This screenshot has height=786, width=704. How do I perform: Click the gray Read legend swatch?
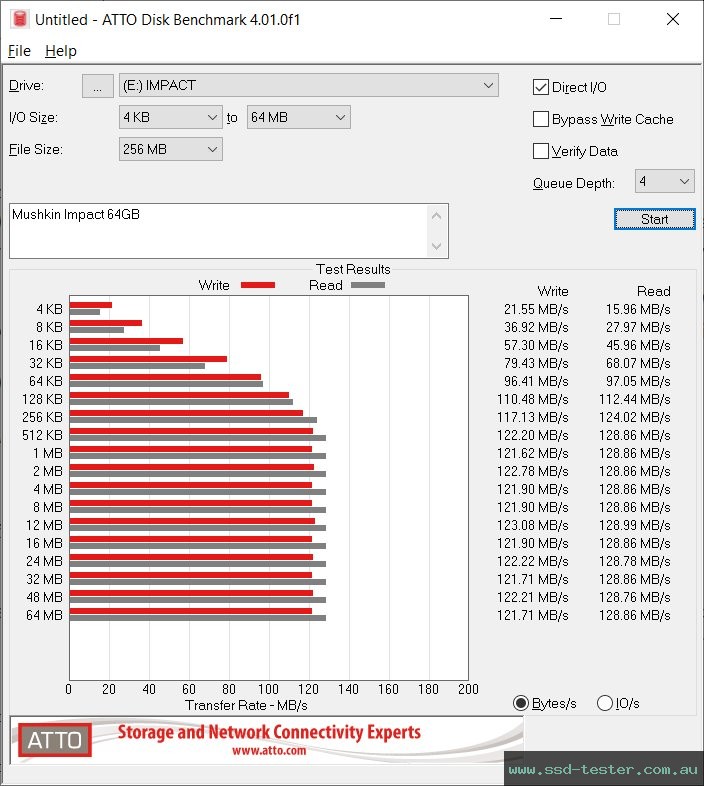368,285
